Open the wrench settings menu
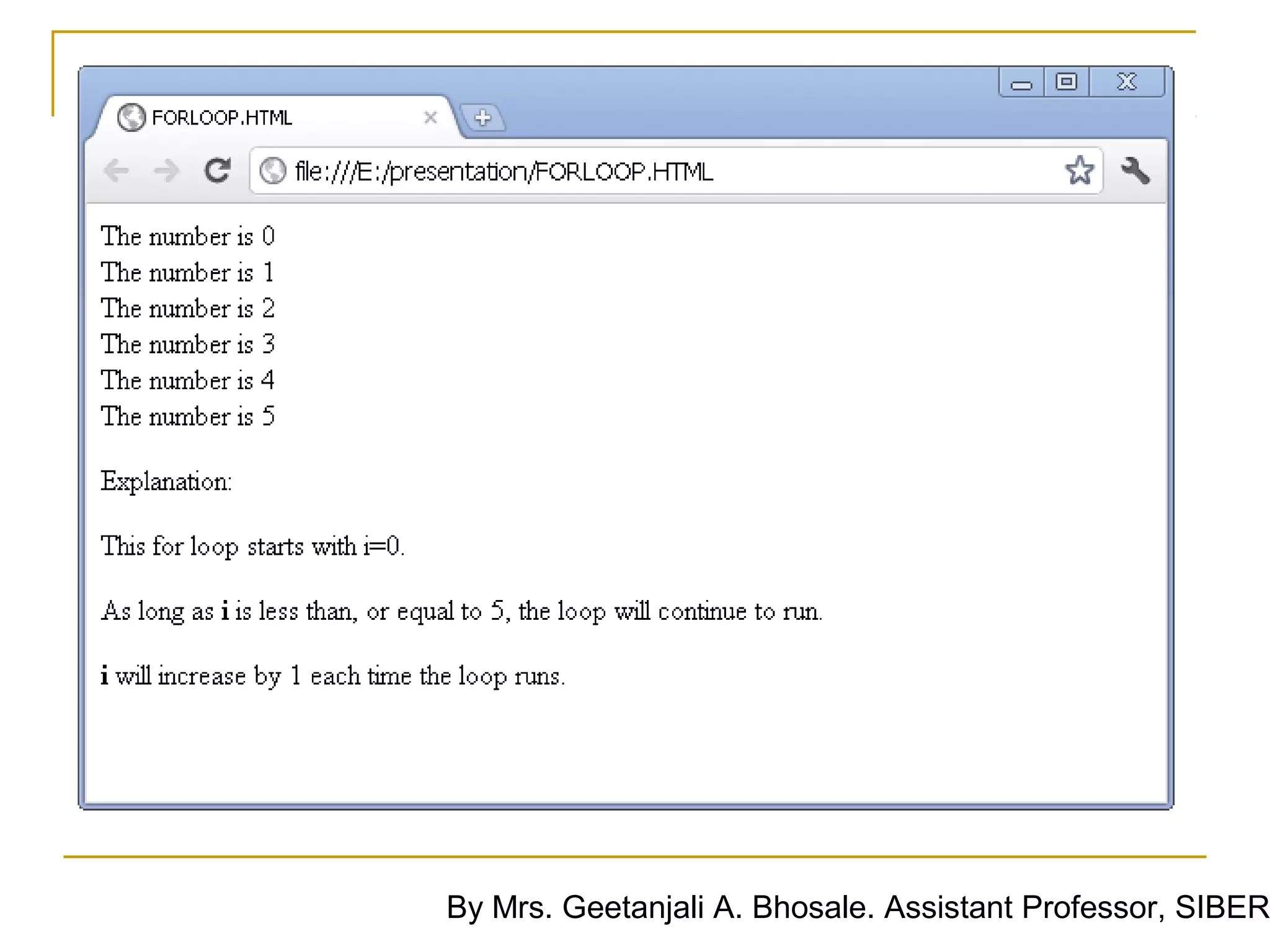This screenshot has width=1270, height=952. click(x=1135, y=170)
